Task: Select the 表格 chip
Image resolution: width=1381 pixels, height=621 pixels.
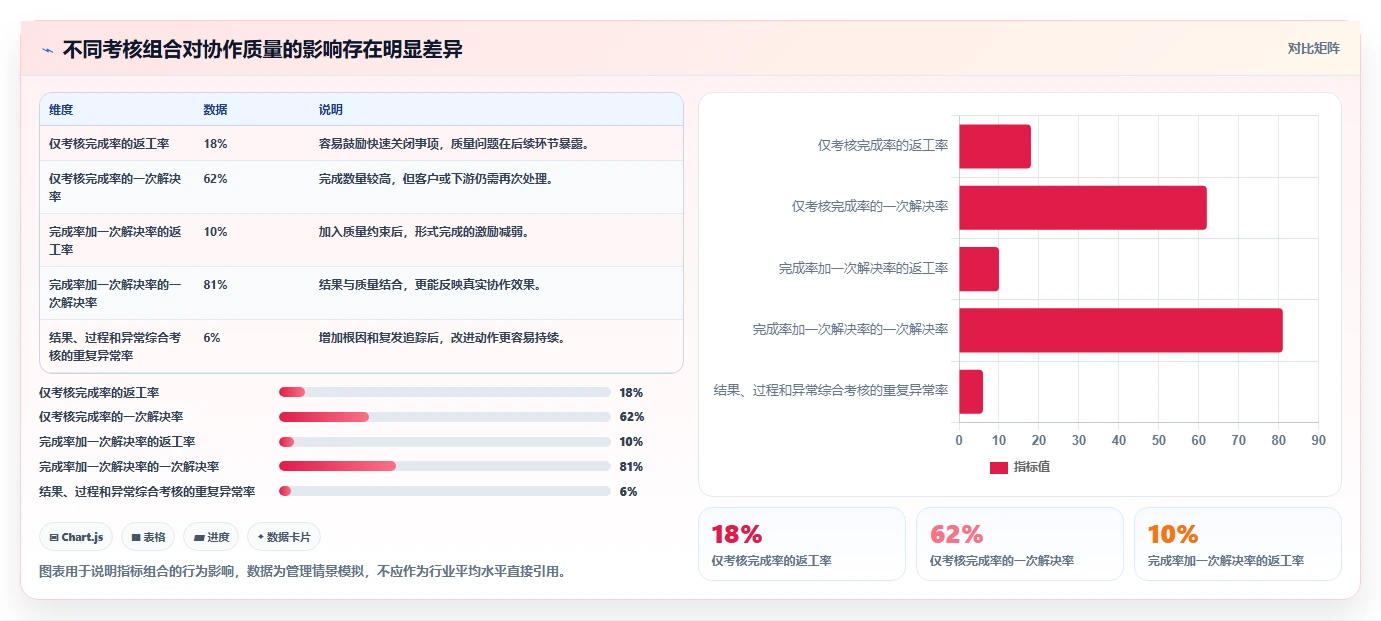Action: pyautogui.click(x=148, y=537)
